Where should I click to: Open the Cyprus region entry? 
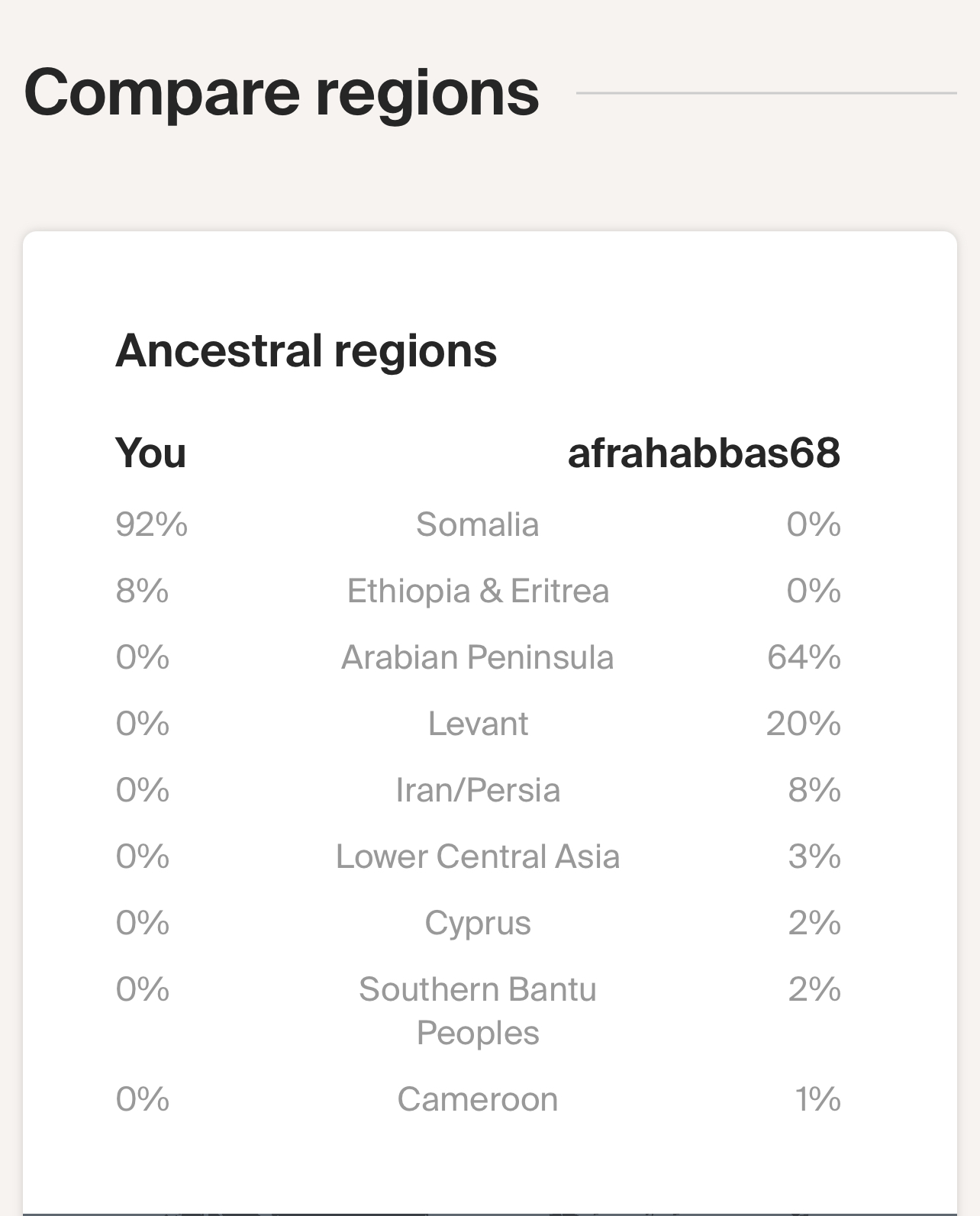[478, 924]
